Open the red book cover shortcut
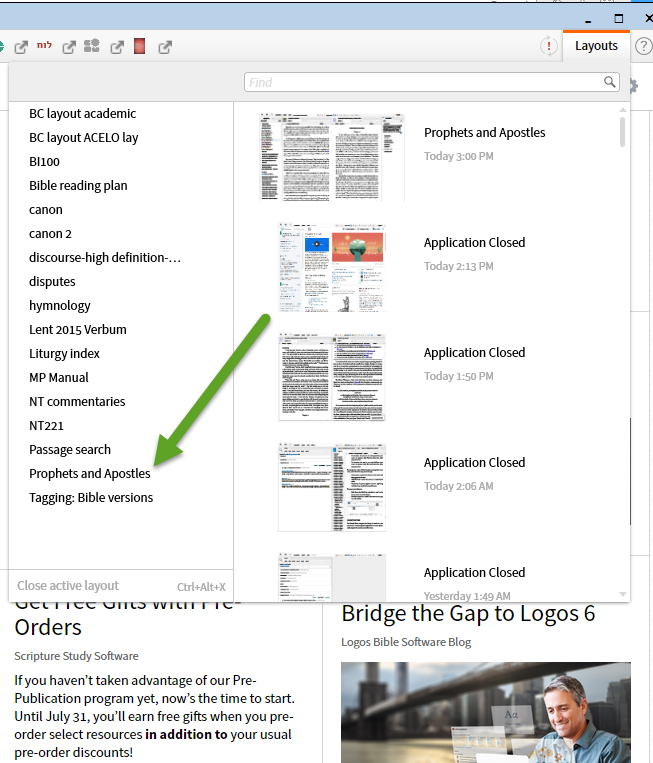Screen dimensions: 653x763 coord(140,46)
